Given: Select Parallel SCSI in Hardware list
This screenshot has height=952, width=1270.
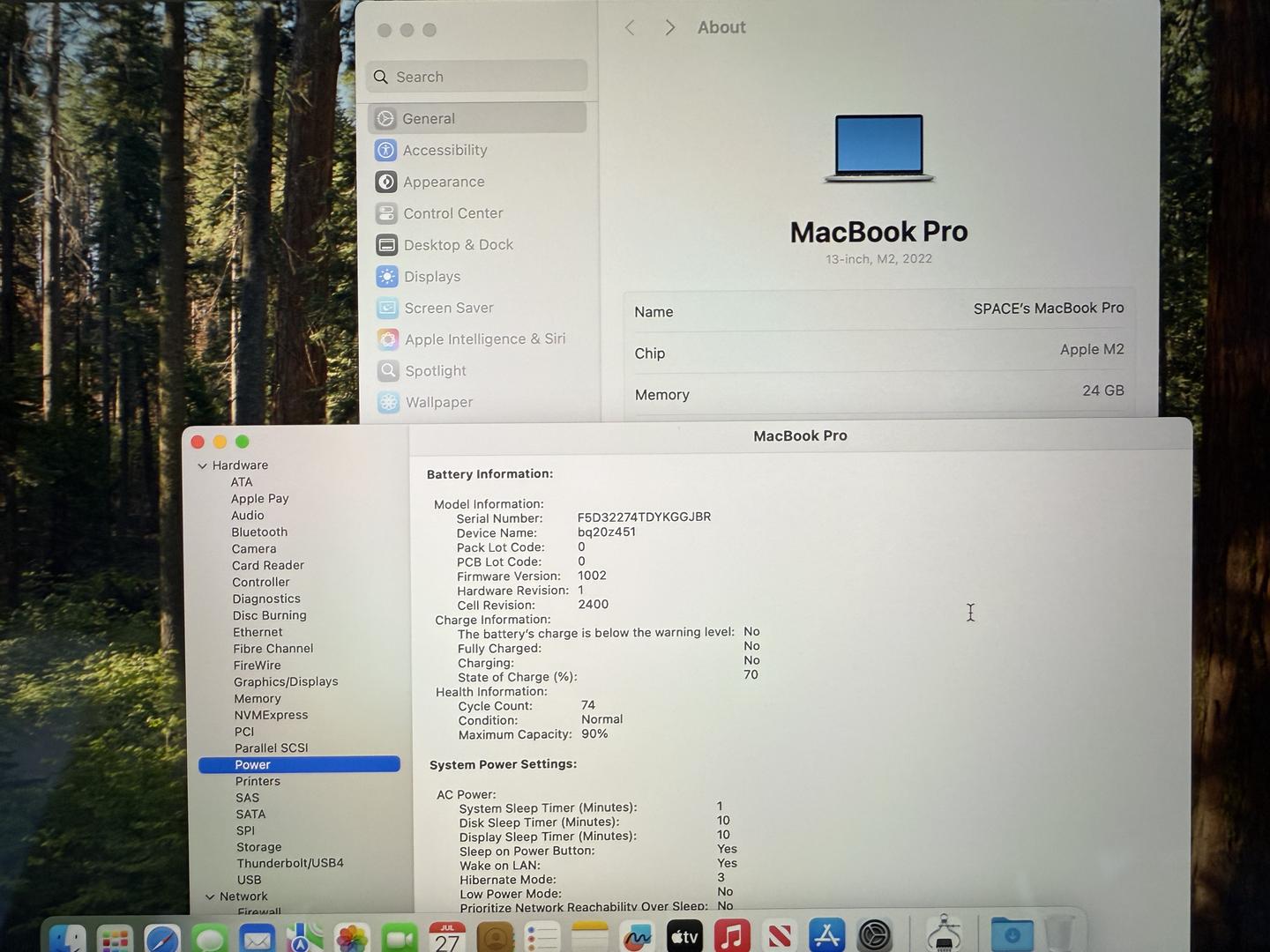Looking at the screenshot, I should tap(272, 748).
